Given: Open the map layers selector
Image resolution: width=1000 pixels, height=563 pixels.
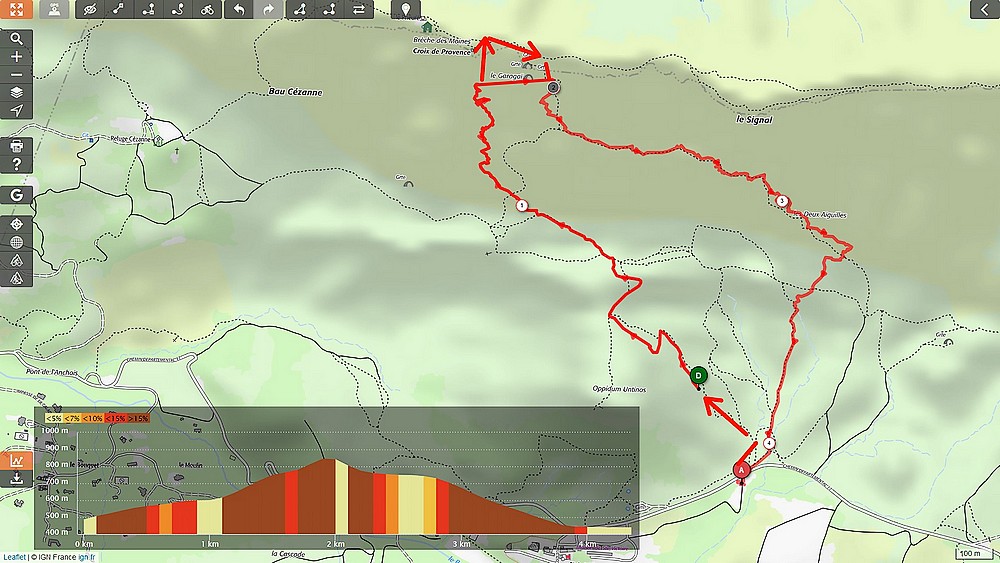Looking at the screenshot, I should [17, 92].
